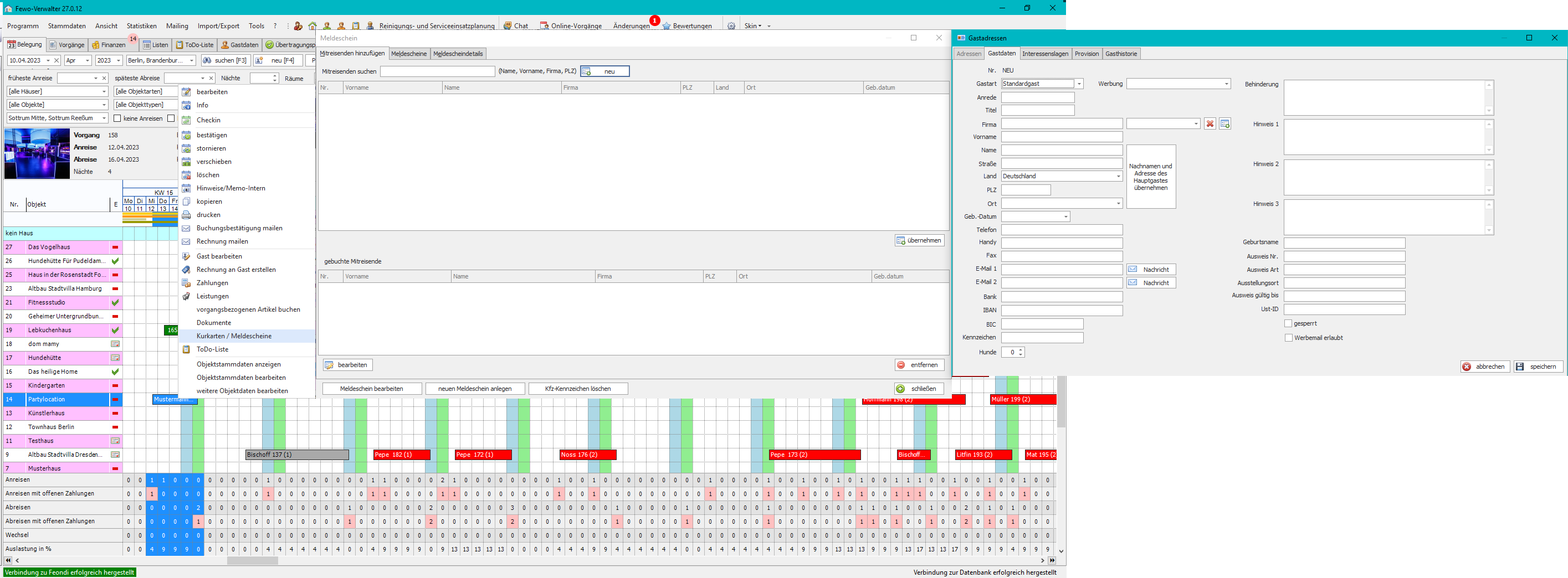
Task: Click Nachricht envelope button for E-Mail 1
Action: [1150, 270]
